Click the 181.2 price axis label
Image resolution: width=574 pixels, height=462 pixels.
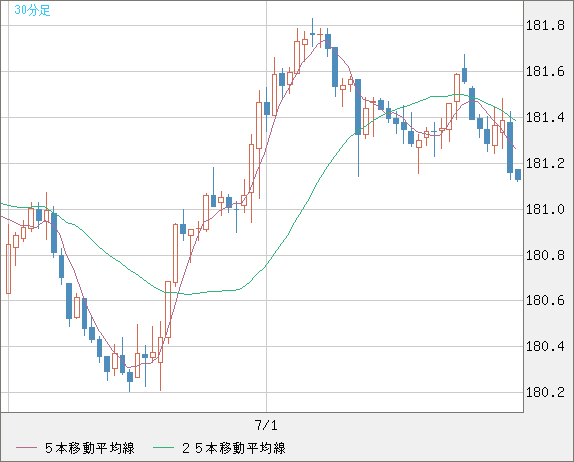(545, 163)
